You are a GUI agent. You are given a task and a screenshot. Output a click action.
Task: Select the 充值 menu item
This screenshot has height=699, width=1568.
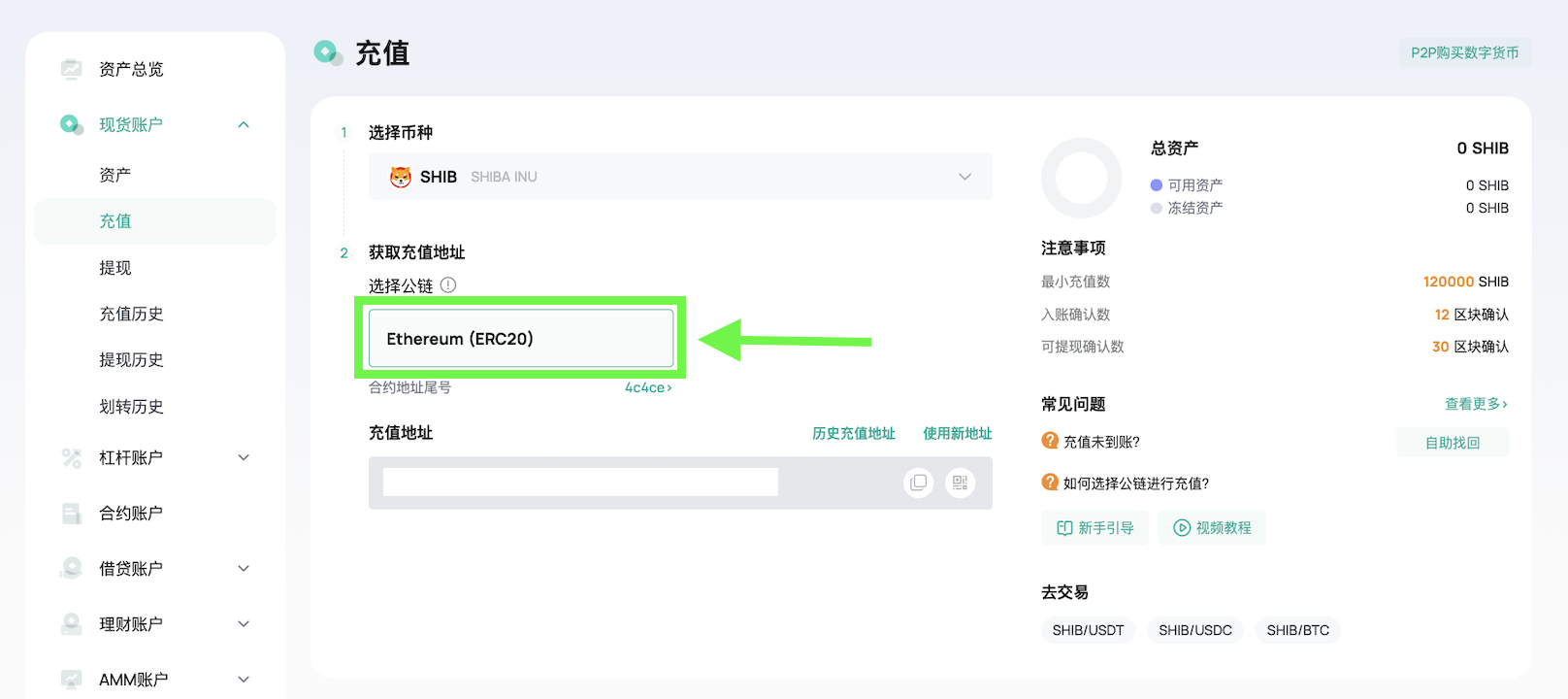coord(155,221)
